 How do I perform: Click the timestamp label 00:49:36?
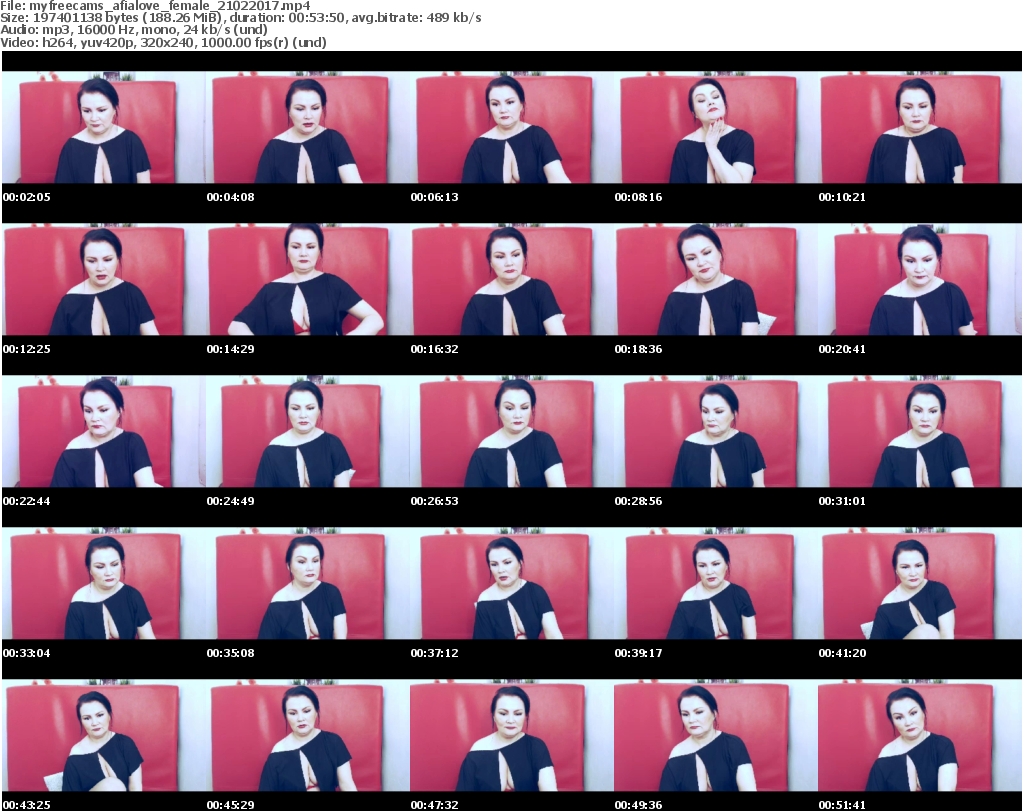(x=638, y=805)
